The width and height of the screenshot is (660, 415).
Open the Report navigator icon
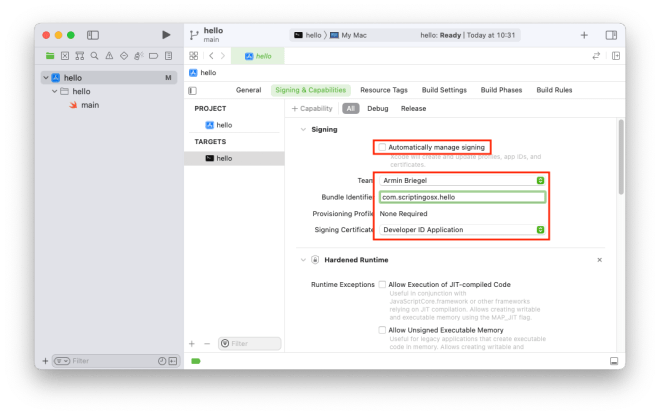[168, 56]
